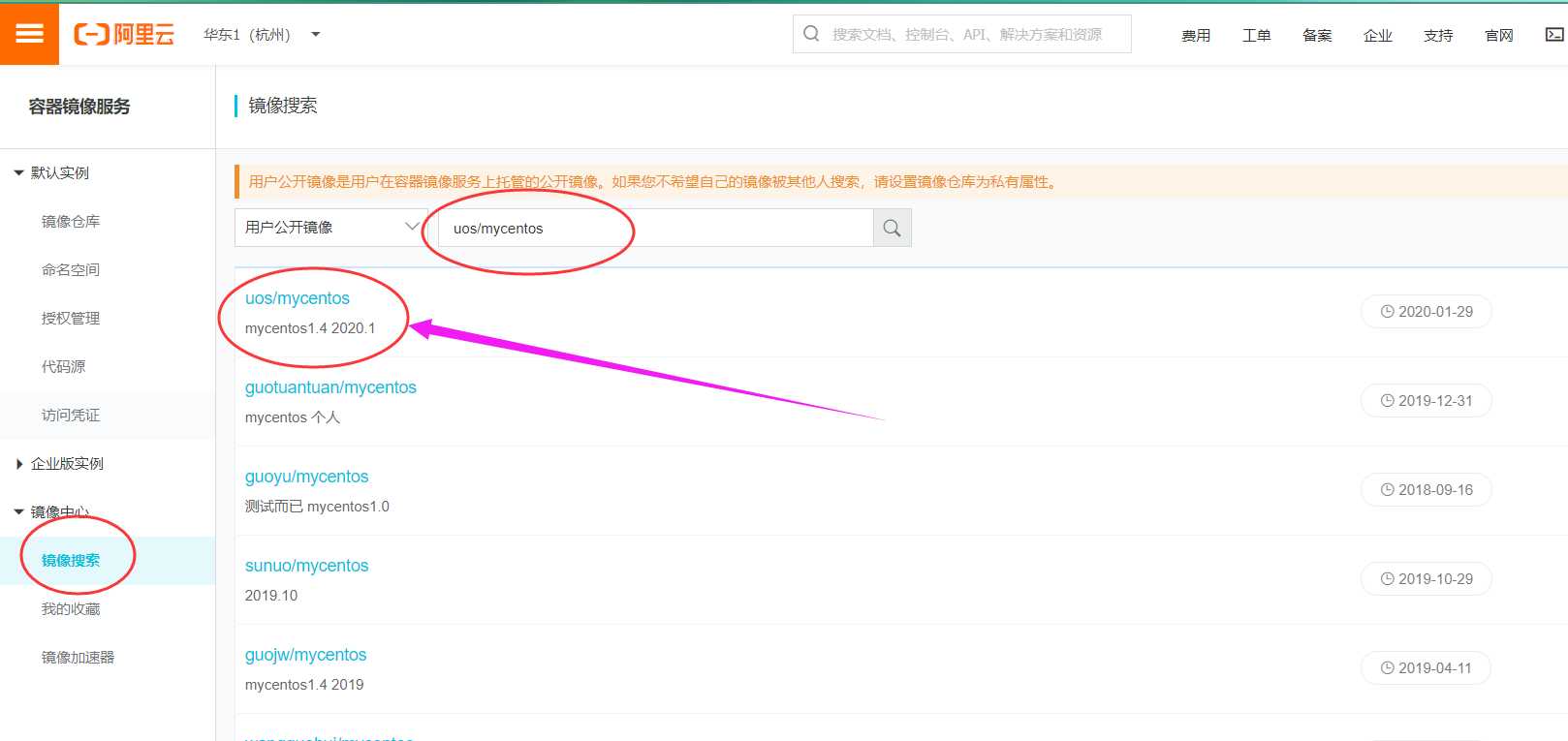This screenshot has height=741, width=1568.
Task: Click the Aliyun logo
Action: point(124,35)
